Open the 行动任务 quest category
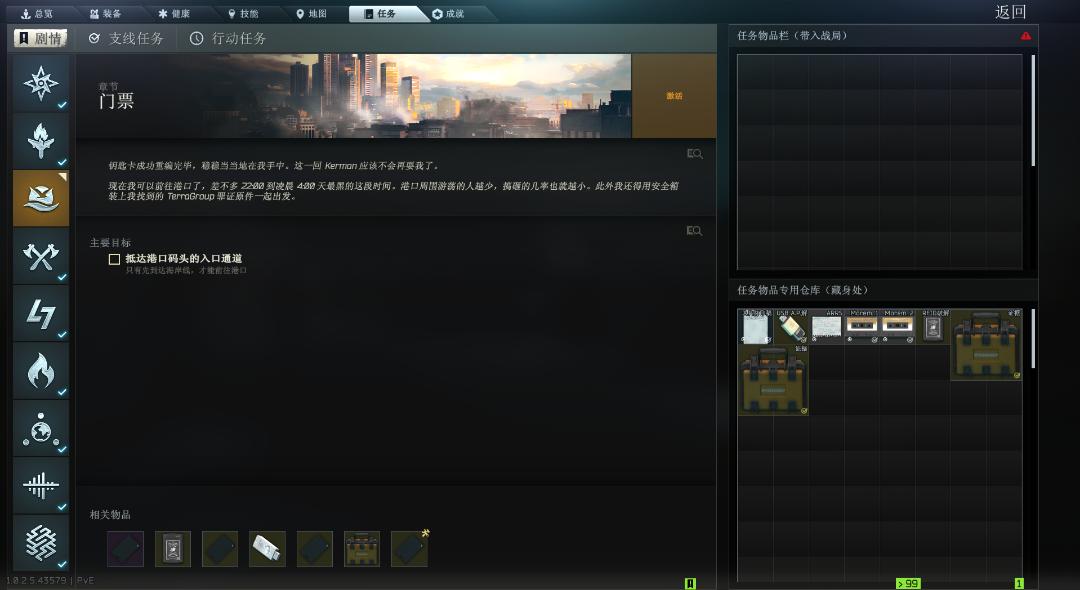 point(228,38)
